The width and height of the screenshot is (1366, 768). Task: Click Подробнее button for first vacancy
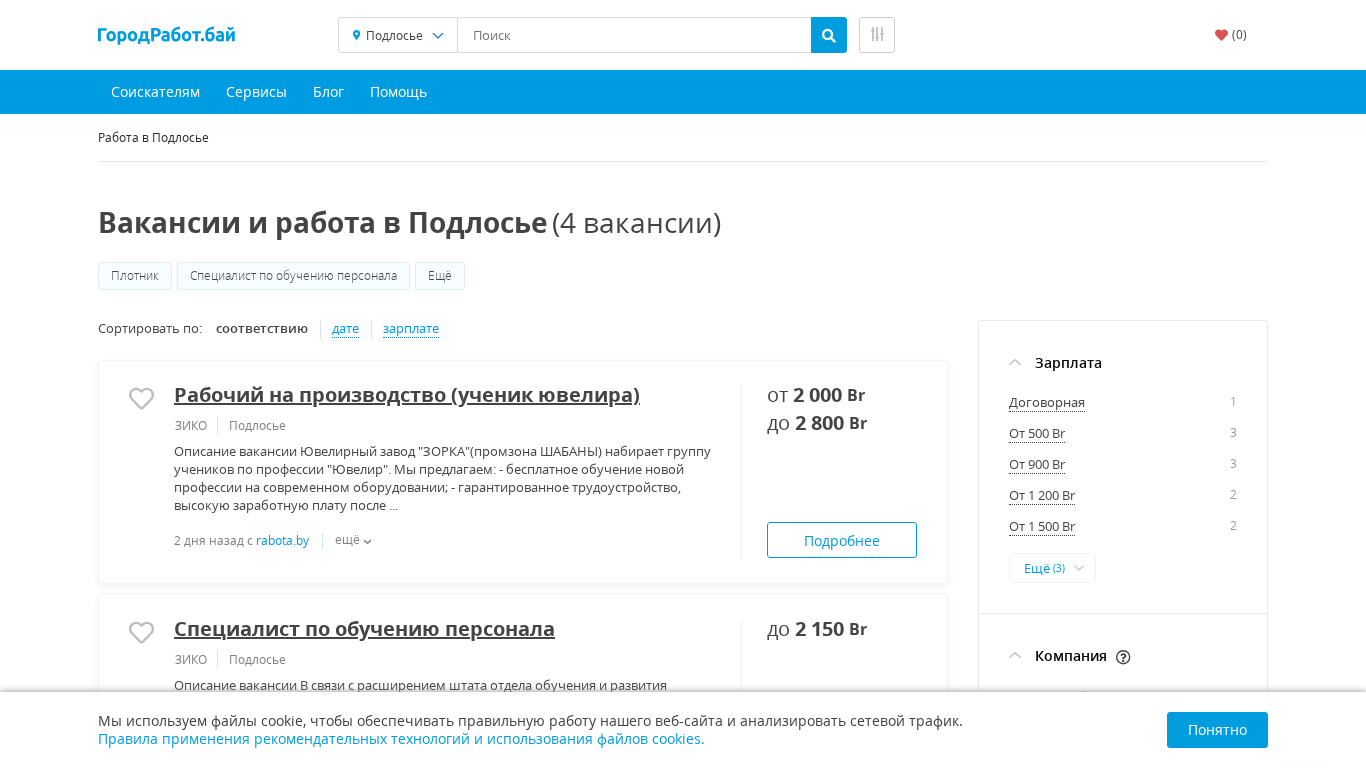point(841,540)
